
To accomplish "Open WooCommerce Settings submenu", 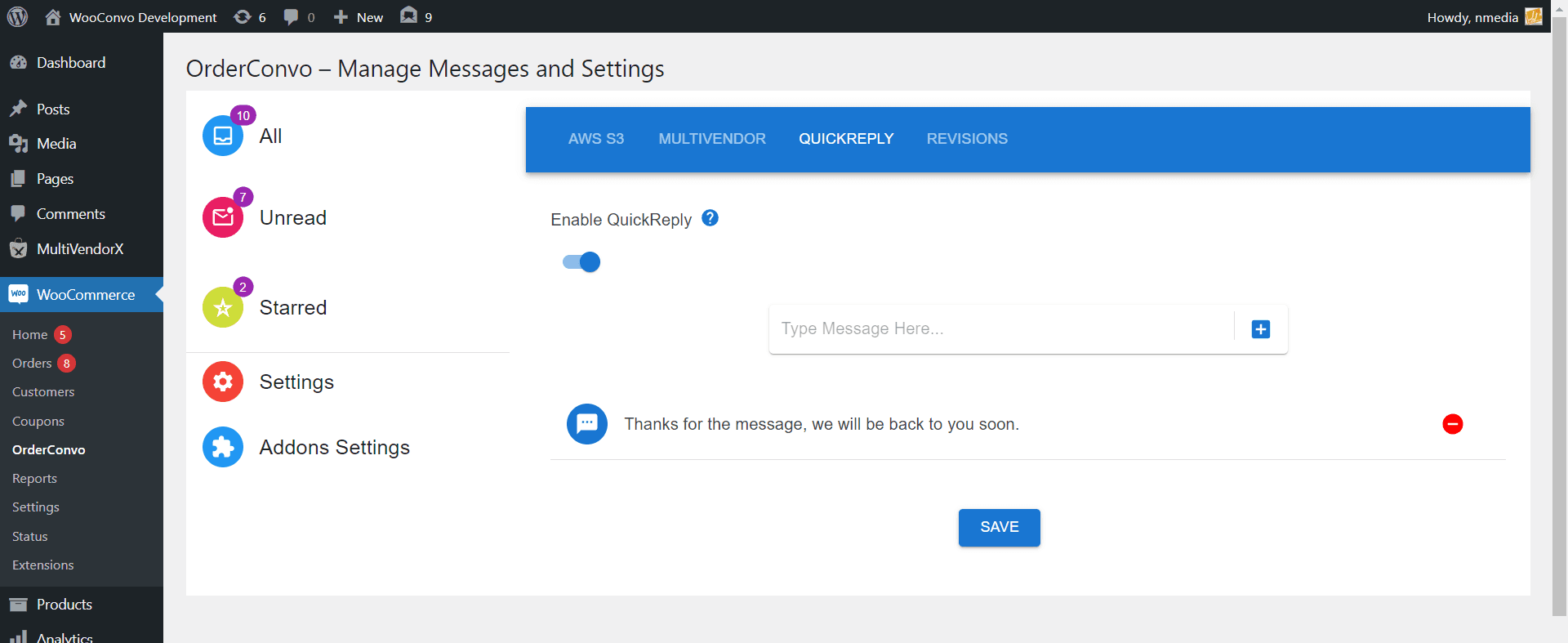I will 36,507.
